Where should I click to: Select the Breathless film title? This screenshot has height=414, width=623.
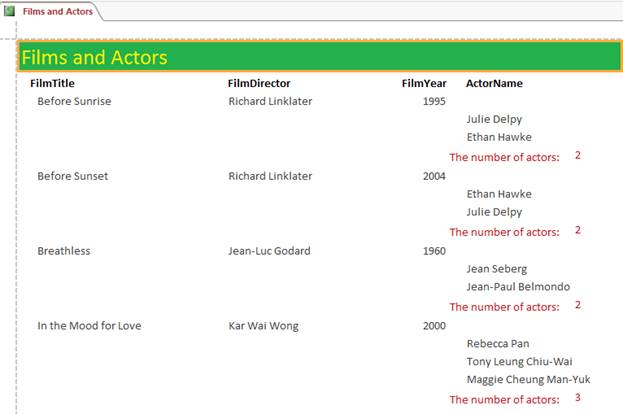pyautogui.click(x=64, y=251)
